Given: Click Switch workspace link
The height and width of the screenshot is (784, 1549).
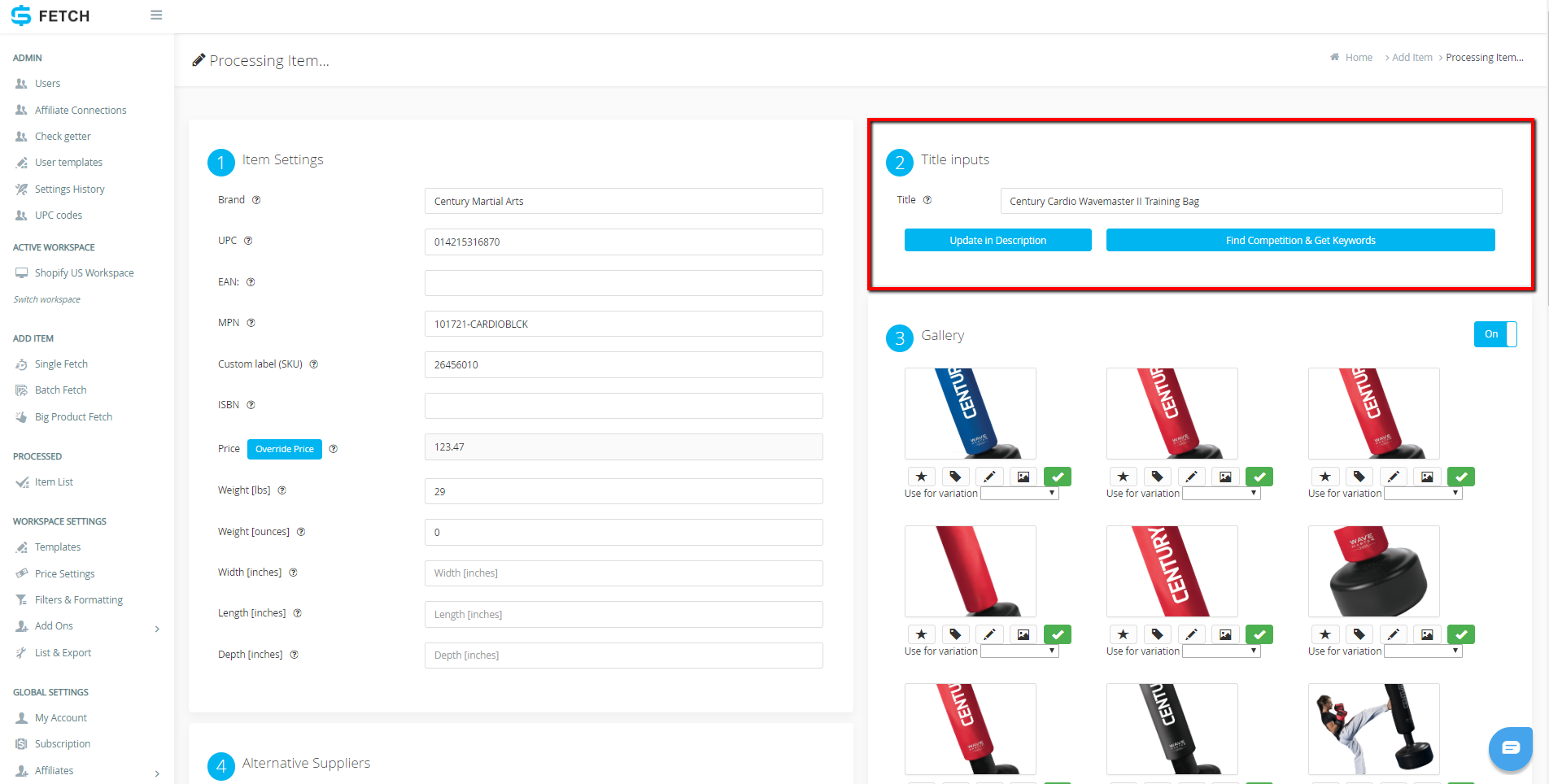Looking at the screenshot, I should 46,299.
